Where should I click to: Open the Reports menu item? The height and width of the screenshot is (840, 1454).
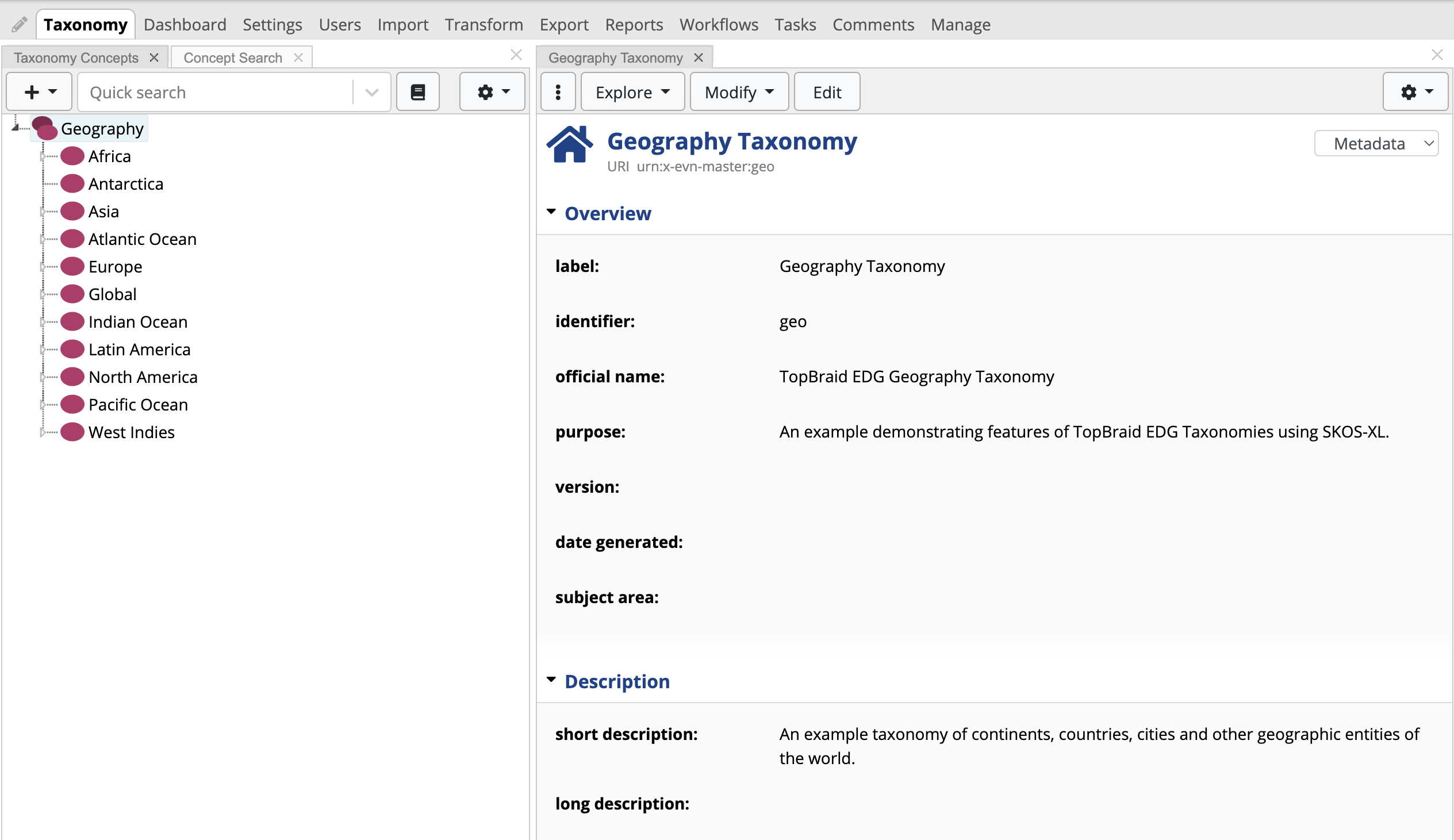click(x=632, y=24)
